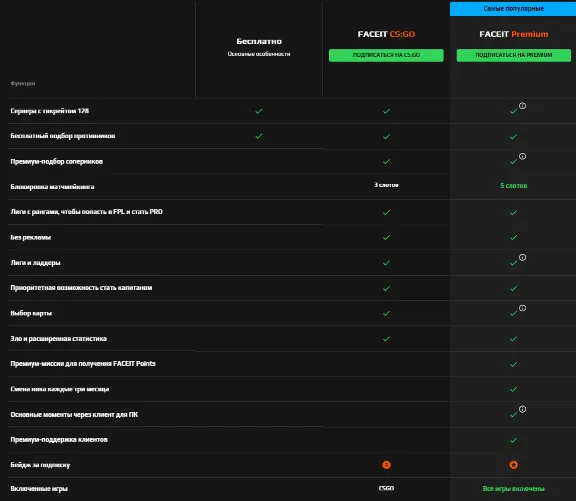576x501 pixels.
Task: Click Premium checkmark for Смена ника row
Action: (514, 389)
